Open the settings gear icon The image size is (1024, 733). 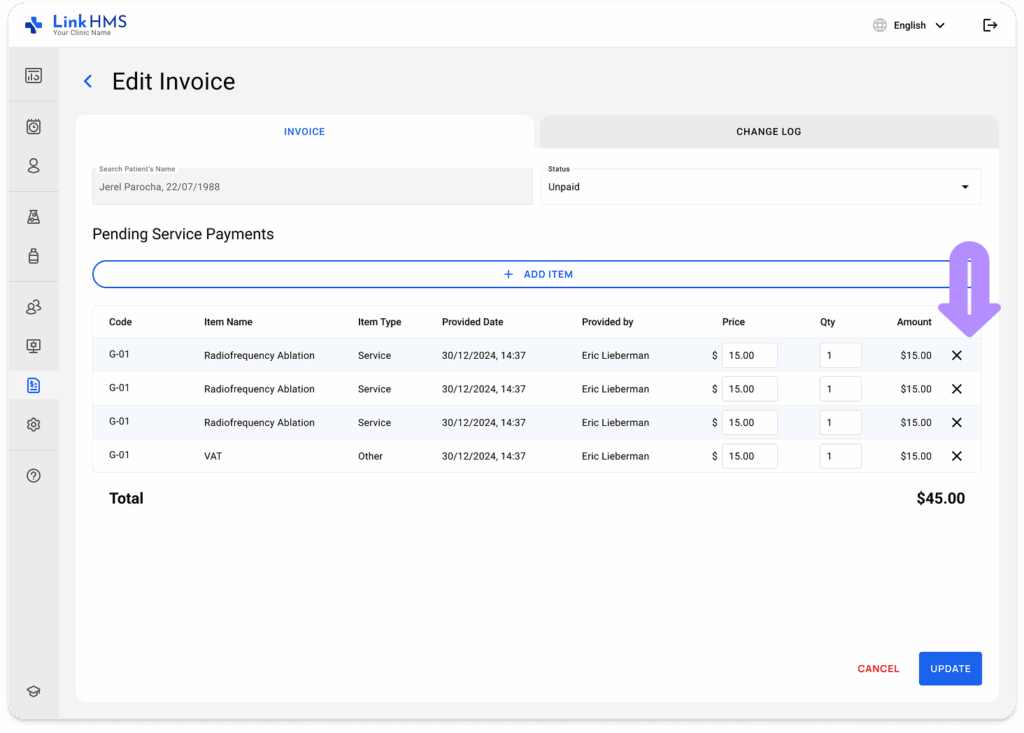point(33,425)
